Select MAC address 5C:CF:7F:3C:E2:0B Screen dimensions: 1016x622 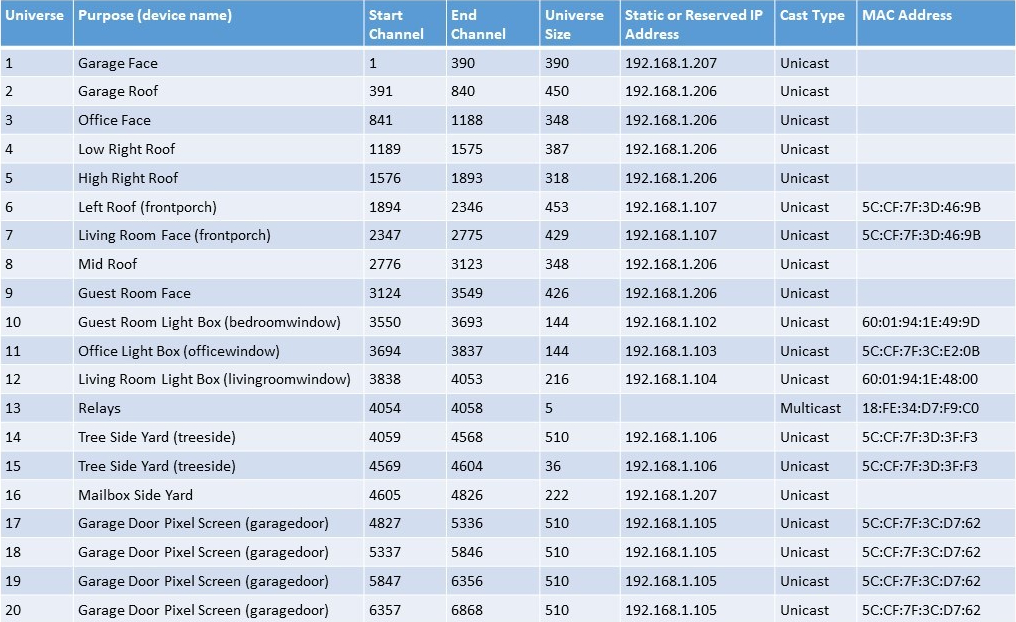tap(921, 351)
